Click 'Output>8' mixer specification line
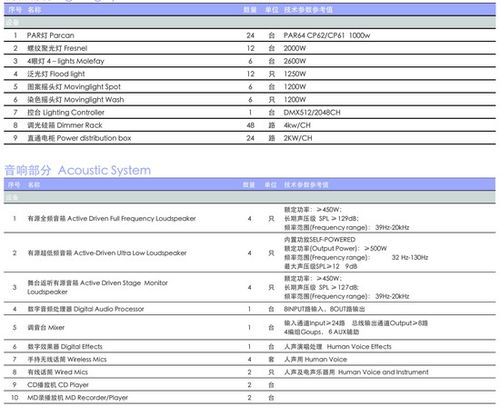 390,323
